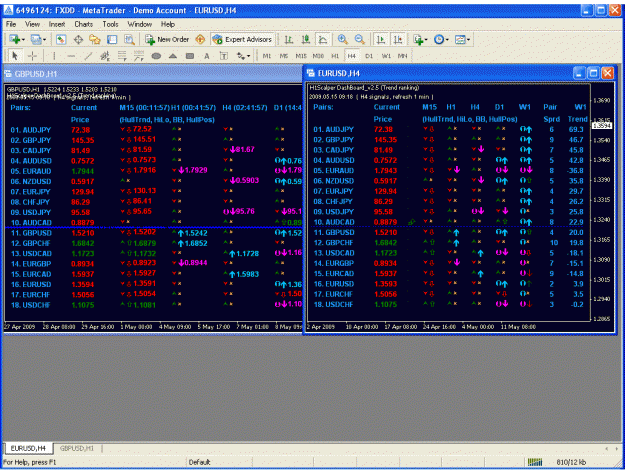Select the Text Label 'T' tool
Screen dimensions: 625x470
(x=224, y=56)
